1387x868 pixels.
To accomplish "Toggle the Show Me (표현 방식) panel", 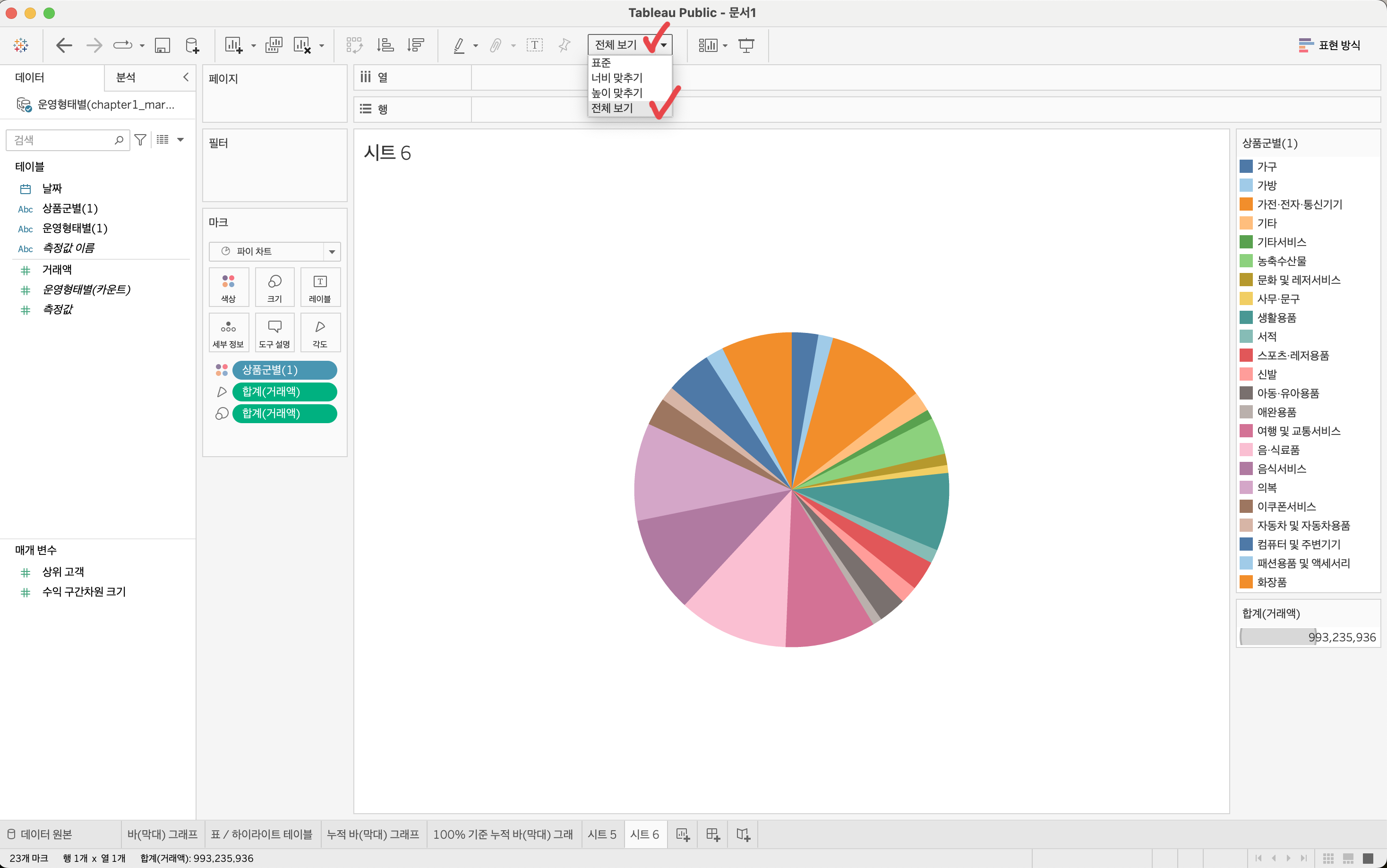I will click(1329, 45).
